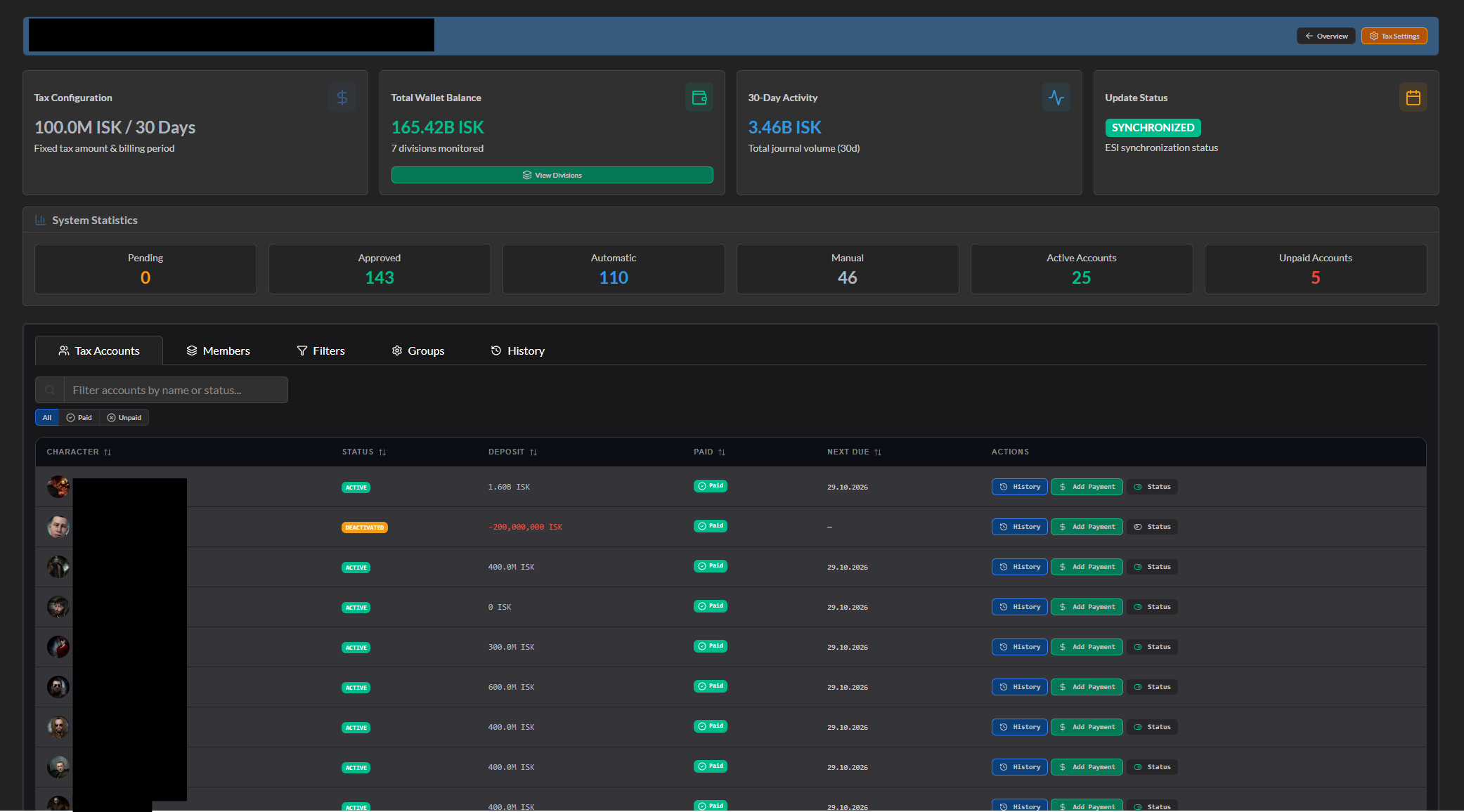This screenshot has height=812, width=1464.
Task: Add Payment for the 300.0M ISK account
Action: click(x=1087, y=647)
